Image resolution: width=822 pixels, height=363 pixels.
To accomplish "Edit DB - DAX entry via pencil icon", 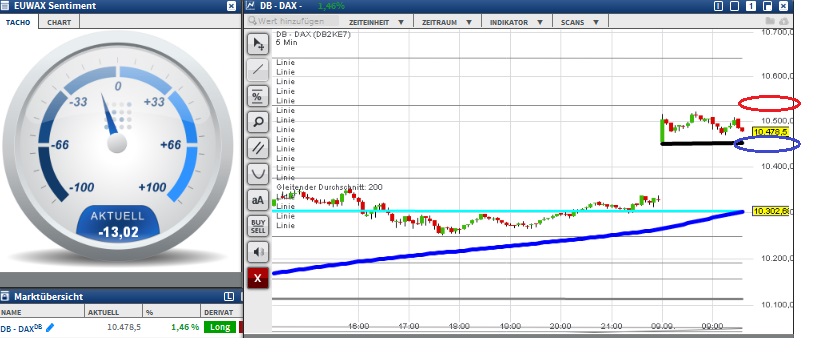I will [50, 327].
